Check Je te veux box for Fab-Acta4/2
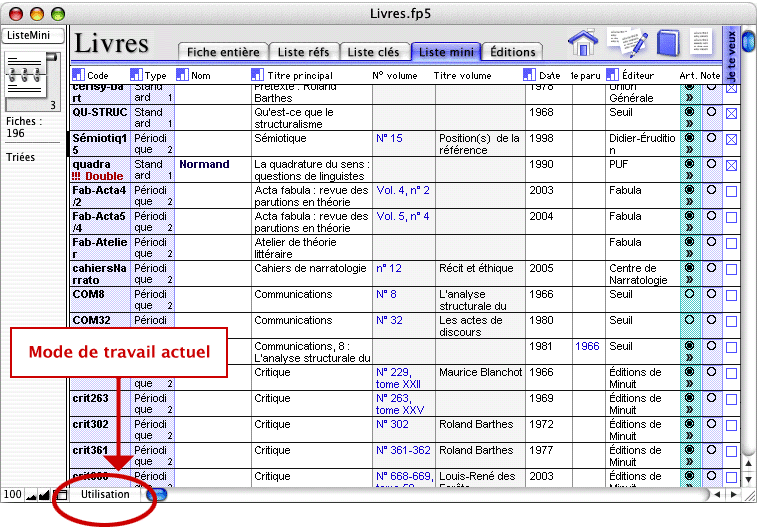The height and width of the screenshot is (529, 758). (731, 191)
